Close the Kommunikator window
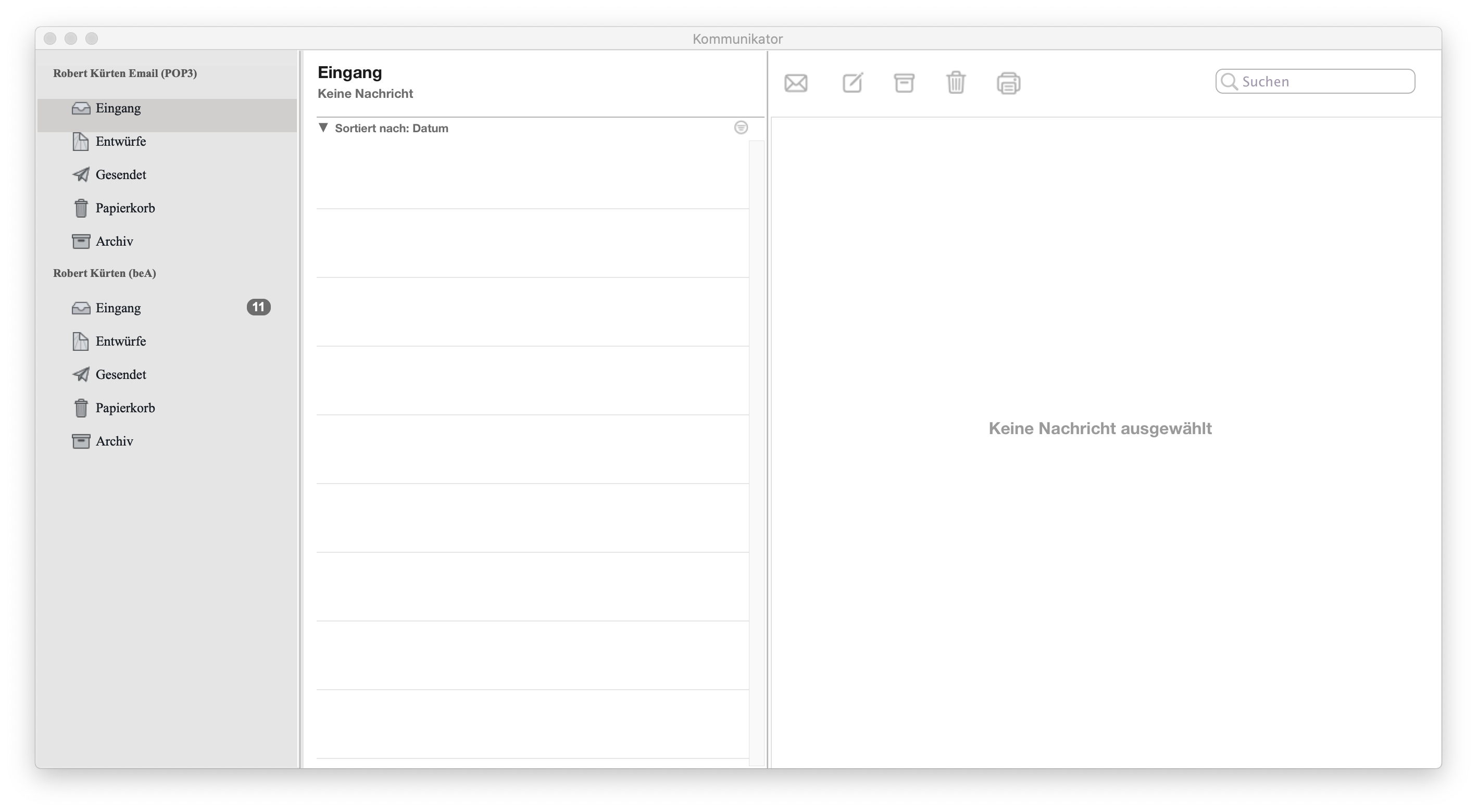Screen dimensions: 1477x812 (x=50, y=39)
